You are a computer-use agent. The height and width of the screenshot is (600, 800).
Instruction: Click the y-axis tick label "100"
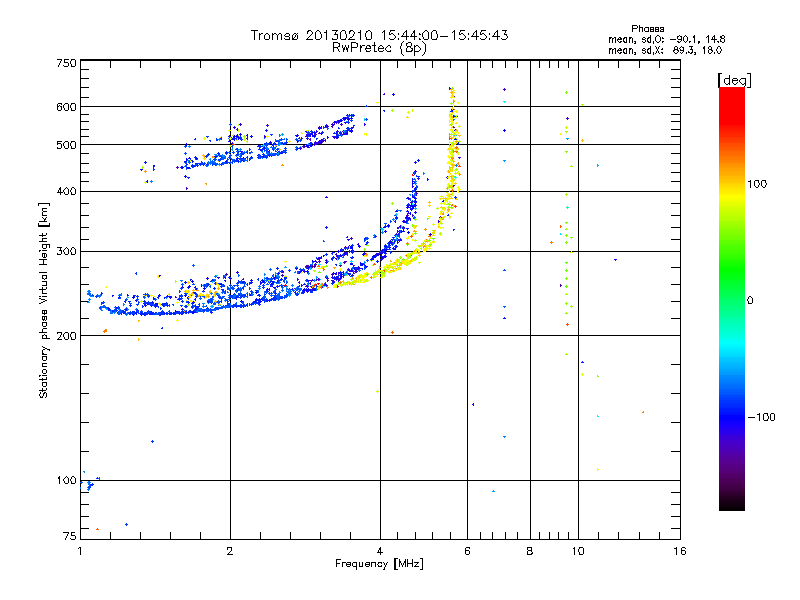[x=66, y=480]
